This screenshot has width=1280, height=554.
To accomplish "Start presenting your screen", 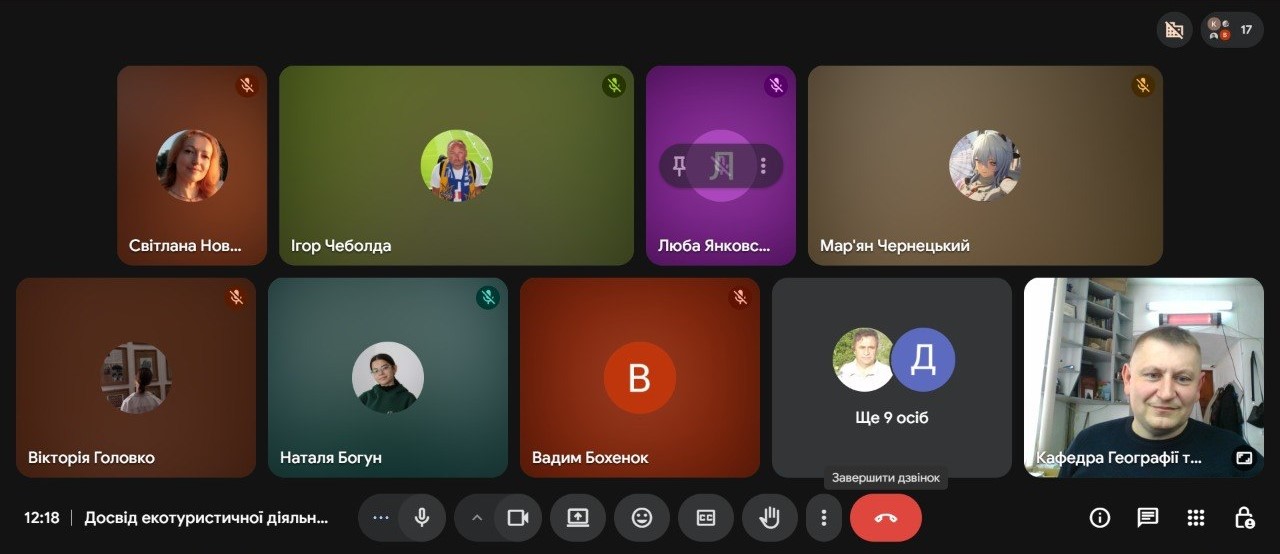I will click(x=578, y=517).
